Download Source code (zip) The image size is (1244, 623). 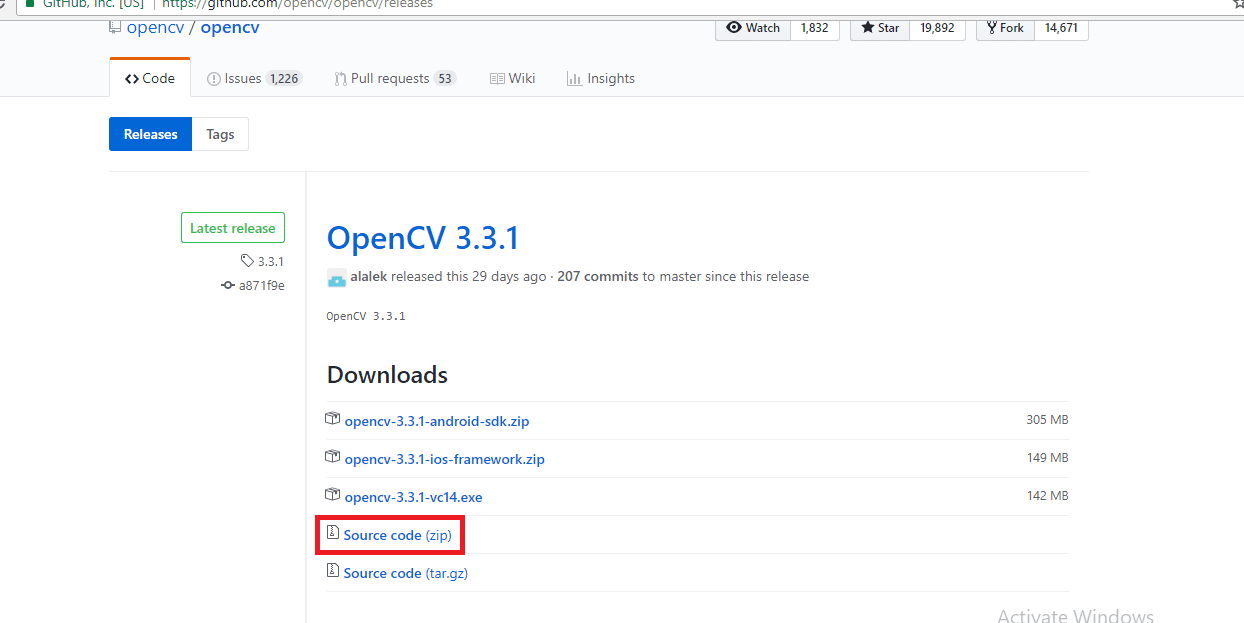click(x=397, y=535)
